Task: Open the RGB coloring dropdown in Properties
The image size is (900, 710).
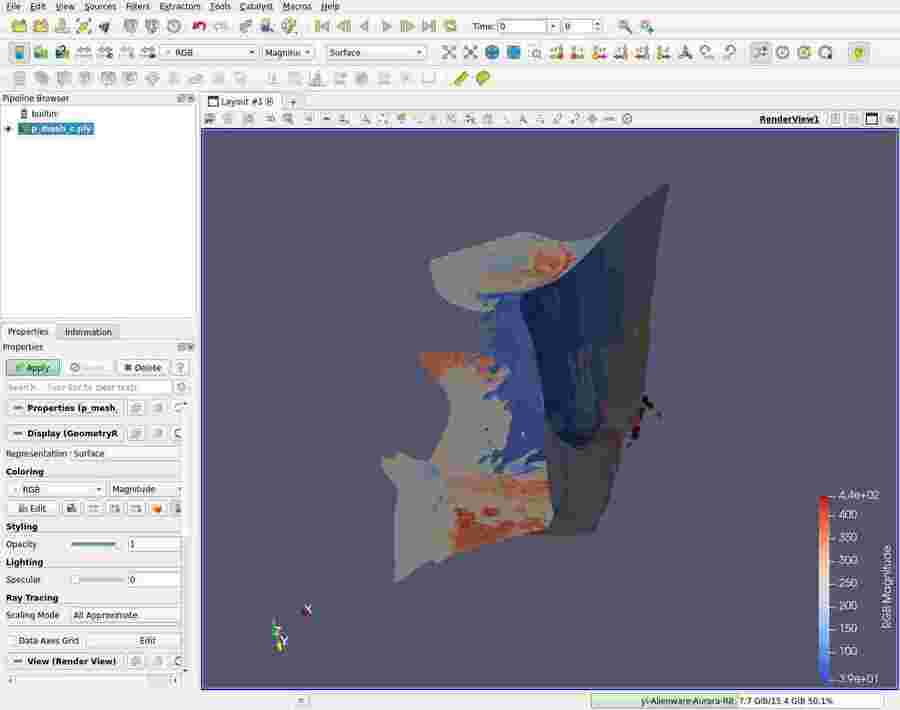Action: point(56,489)
